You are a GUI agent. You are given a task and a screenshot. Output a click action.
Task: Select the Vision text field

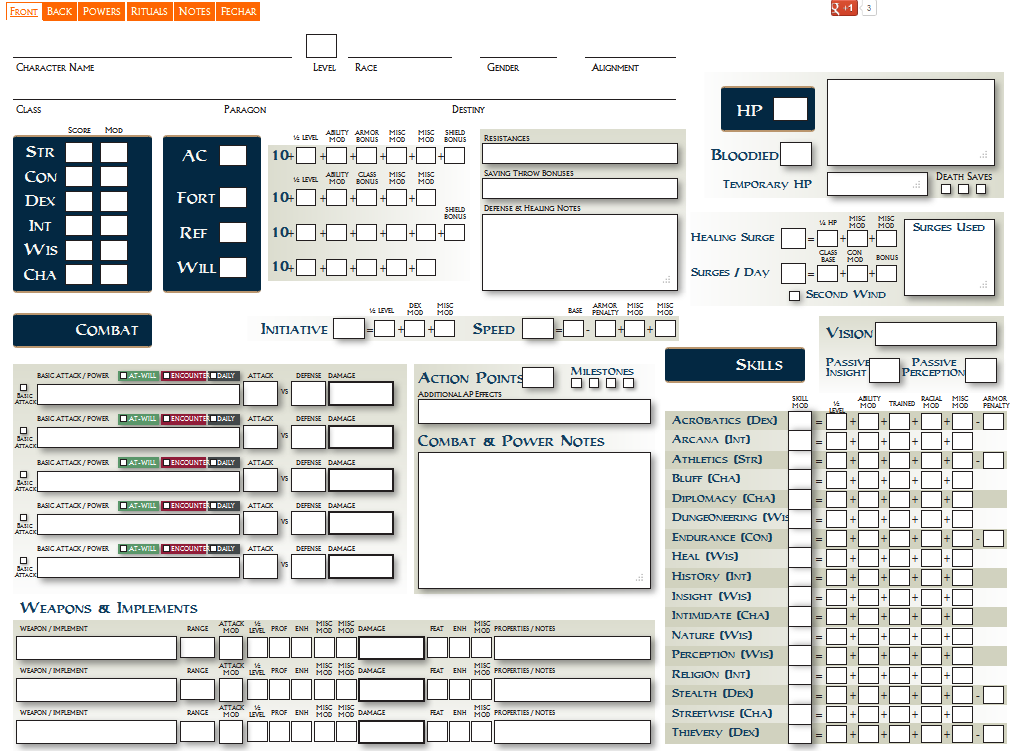(935, 334)
